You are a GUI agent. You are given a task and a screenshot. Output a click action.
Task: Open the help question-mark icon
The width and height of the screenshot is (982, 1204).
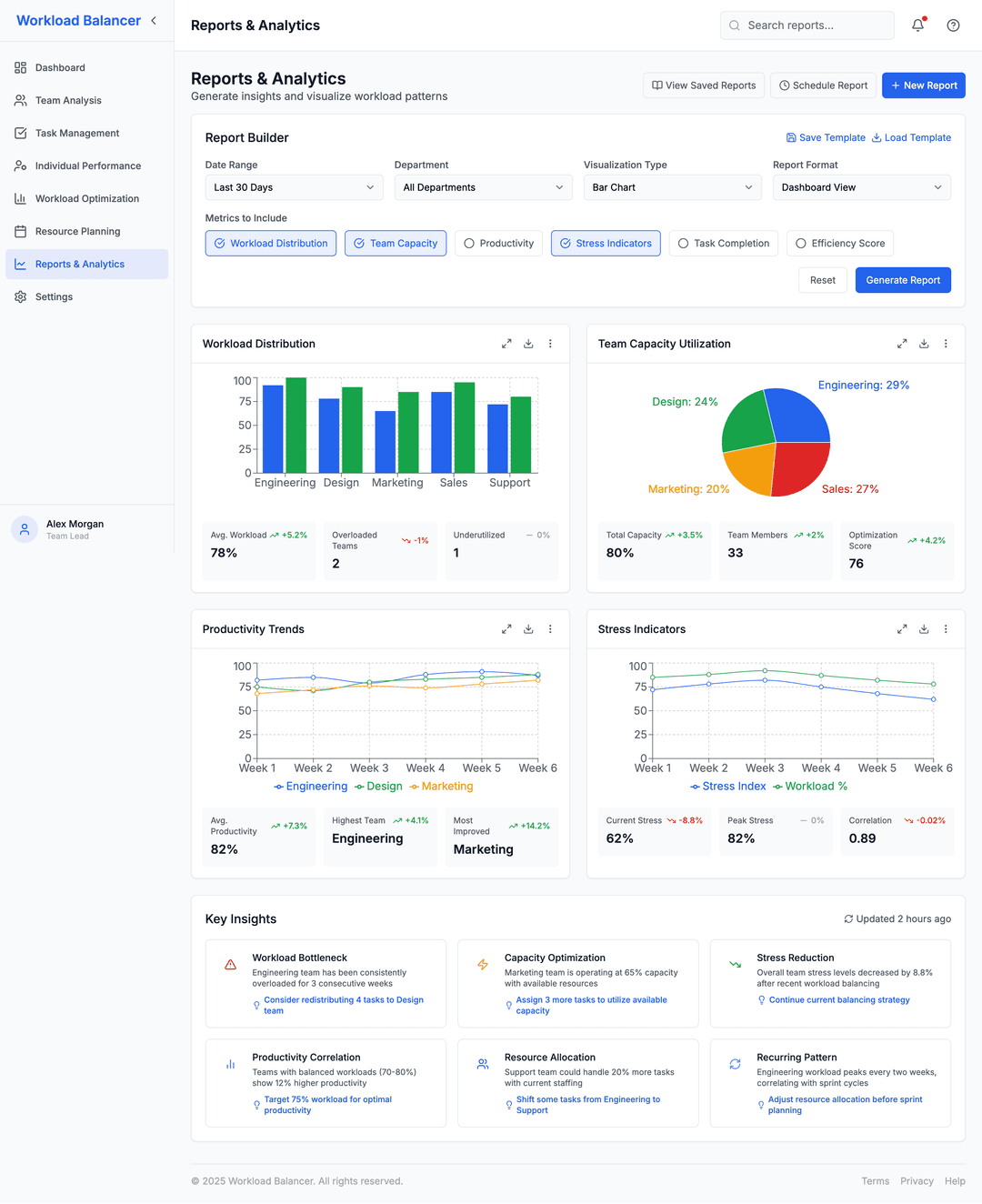coord(953,25)
